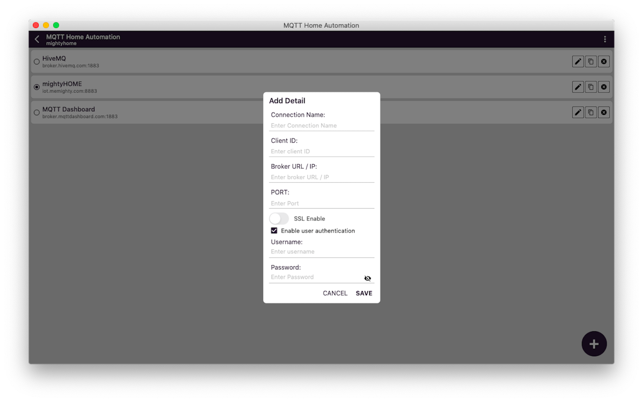Go back using the header back arrow
The image size is (643, 402).
(37, 40)
